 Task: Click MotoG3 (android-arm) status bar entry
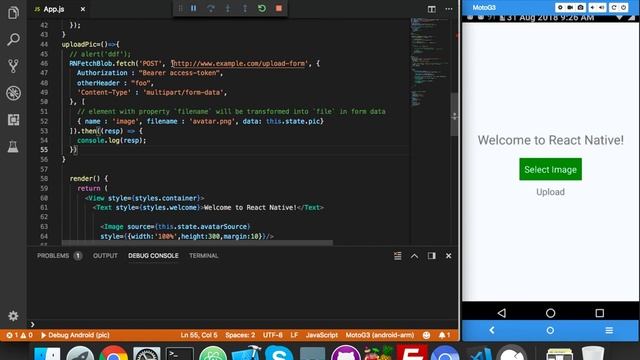[x=380, y=335]
